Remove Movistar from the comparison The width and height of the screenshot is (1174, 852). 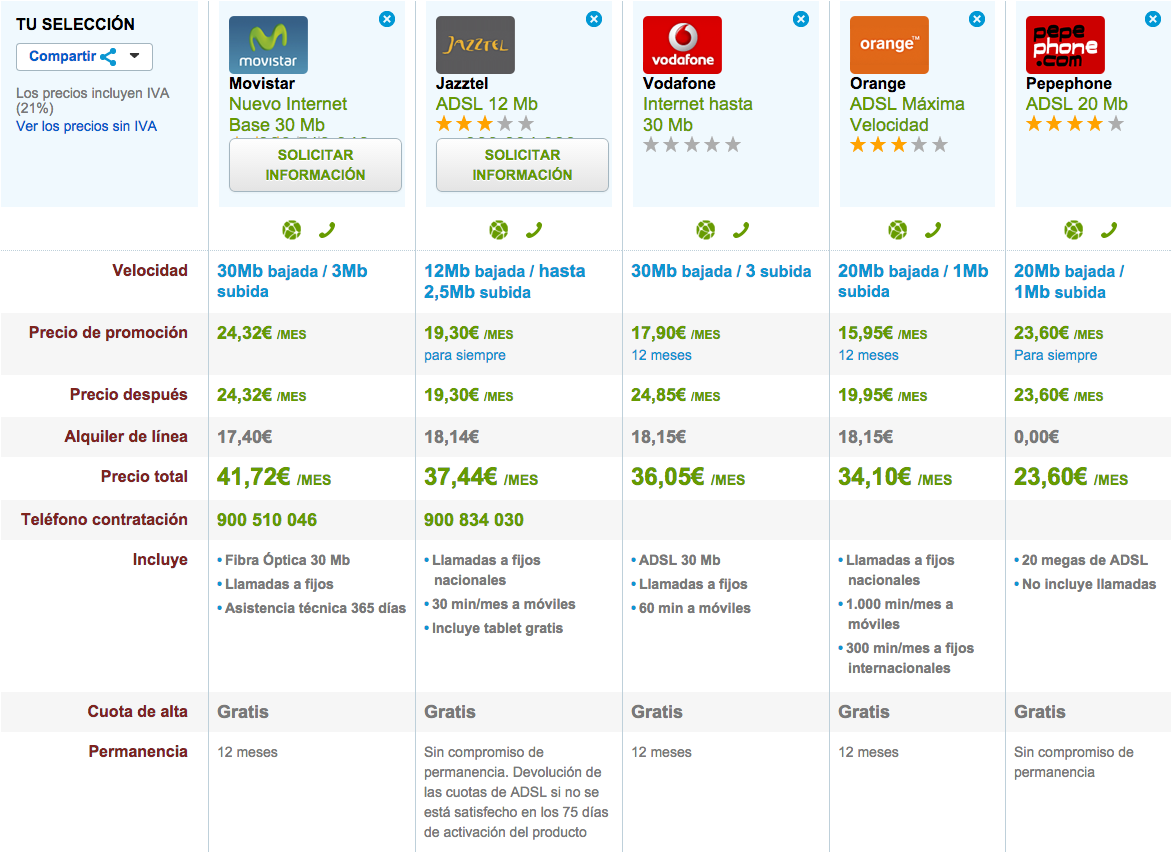click(x=387, y=19)
